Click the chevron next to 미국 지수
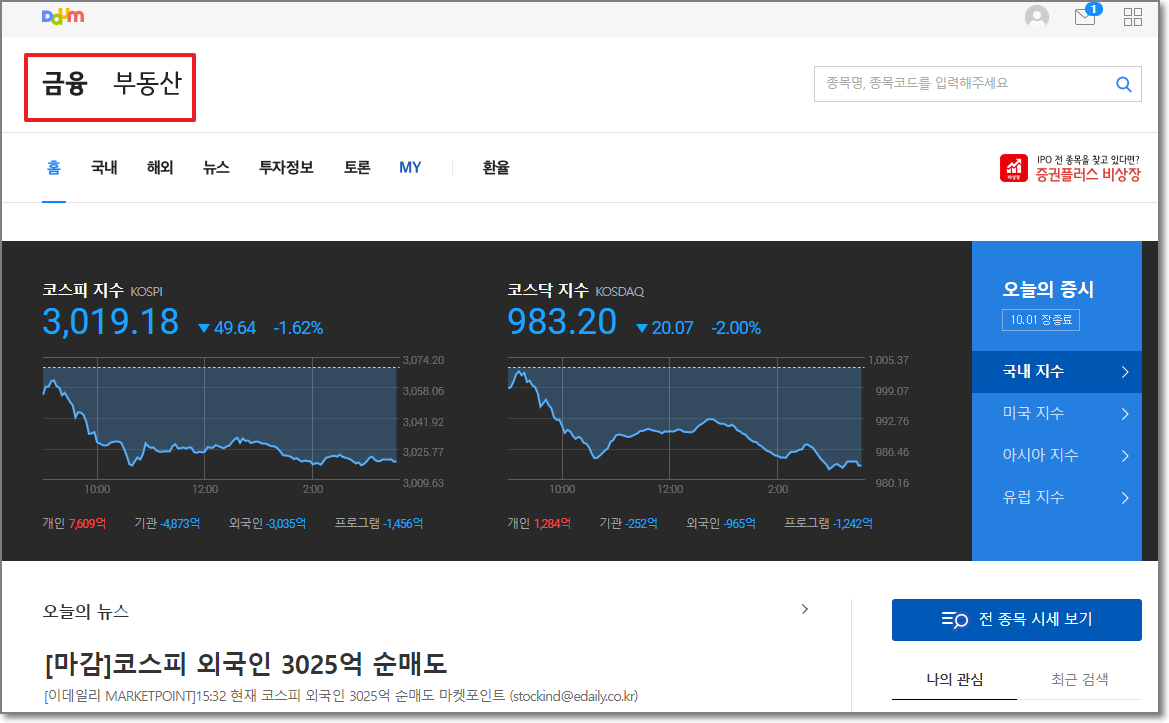The height and width of the screenshot is (723, 1169). tap(1125, 414)
